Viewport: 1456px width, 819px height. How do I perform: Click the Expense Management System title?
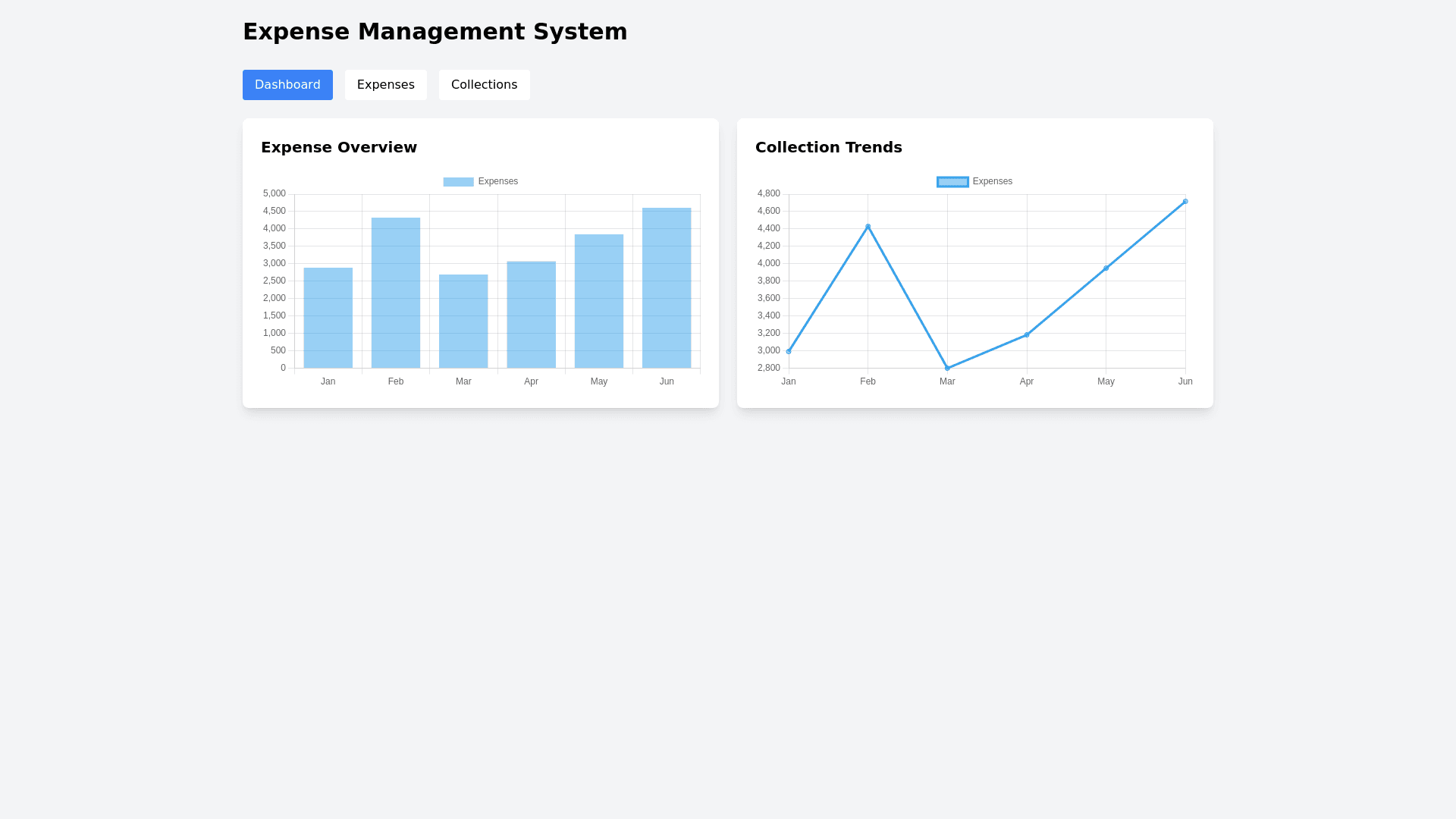(435, 32)
